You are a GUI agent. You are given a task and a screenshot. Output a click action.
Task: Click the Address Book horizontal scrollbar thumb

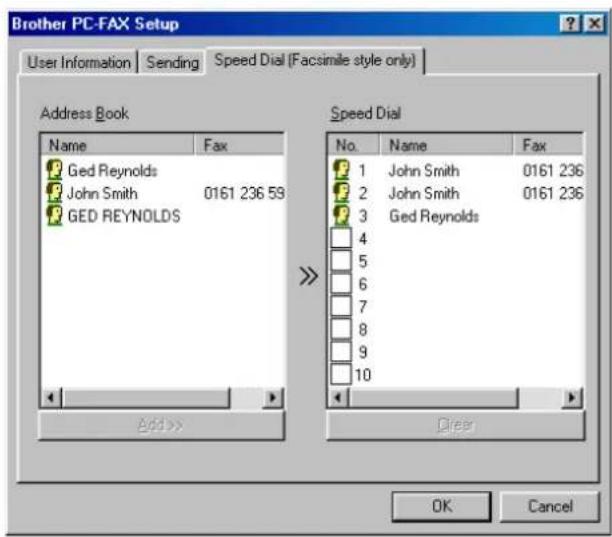click(x=146, y=398)
